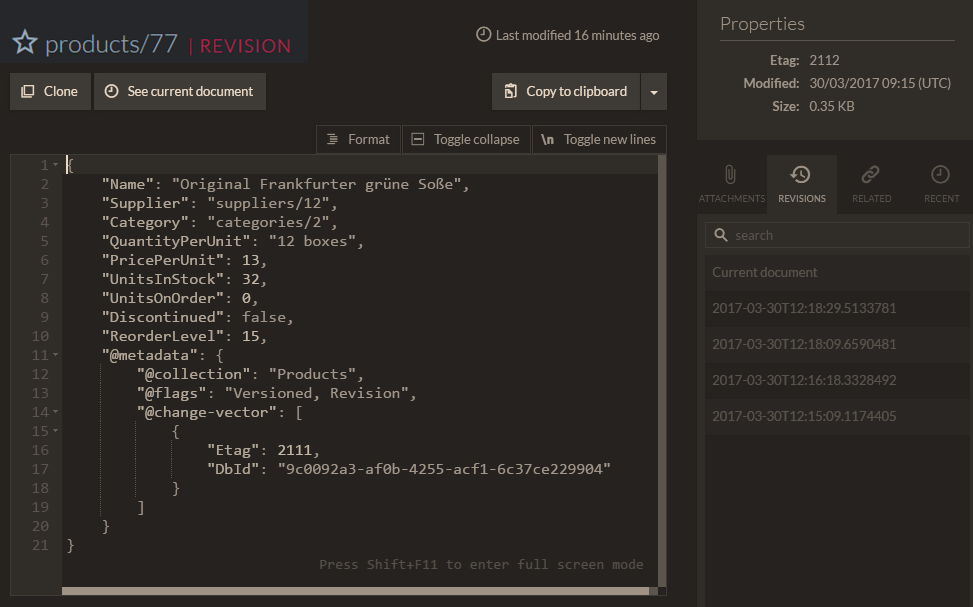The height and width of the screenshot is (607, 973).
Task: Star the products/77 document
Action: pos(25,42)
